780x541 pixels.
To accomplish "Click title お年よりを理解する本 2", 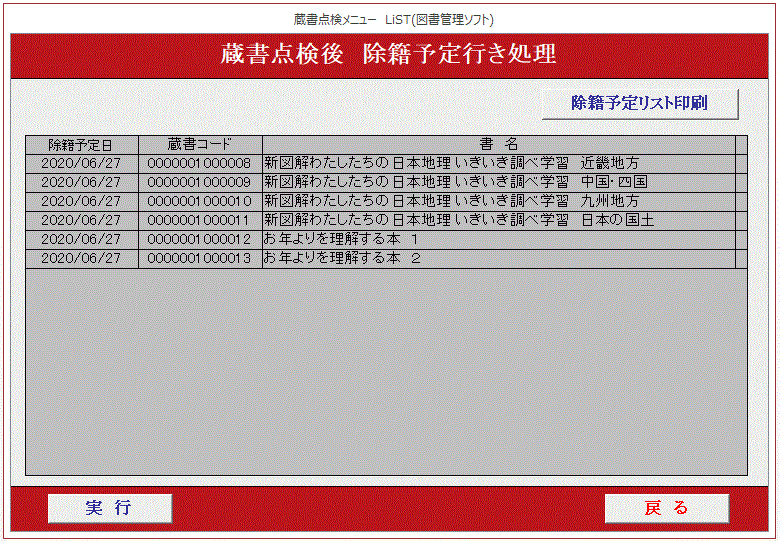I will pyautogui.click(x=499, y=258).
